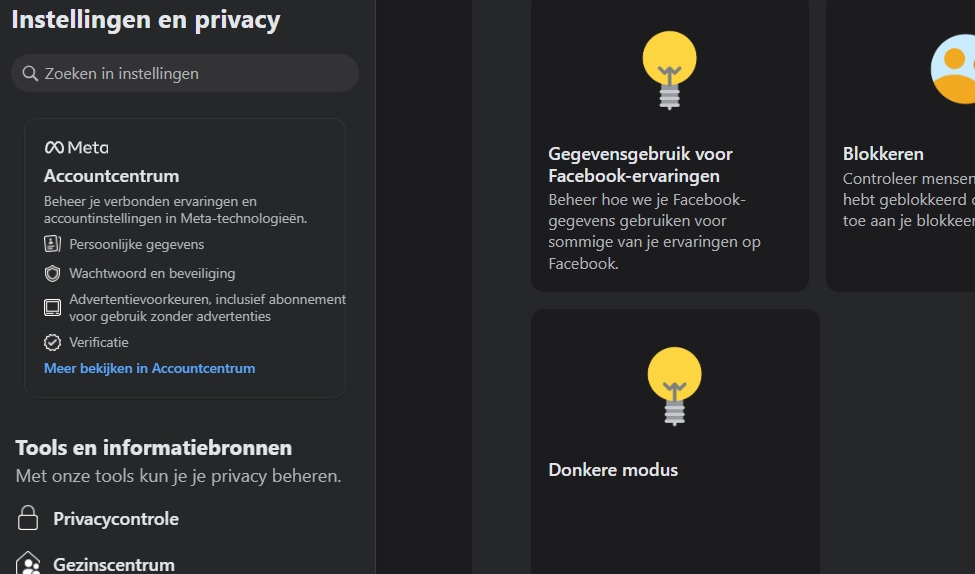Click the Privacycontrole padlock icon

tap(28, 519)
